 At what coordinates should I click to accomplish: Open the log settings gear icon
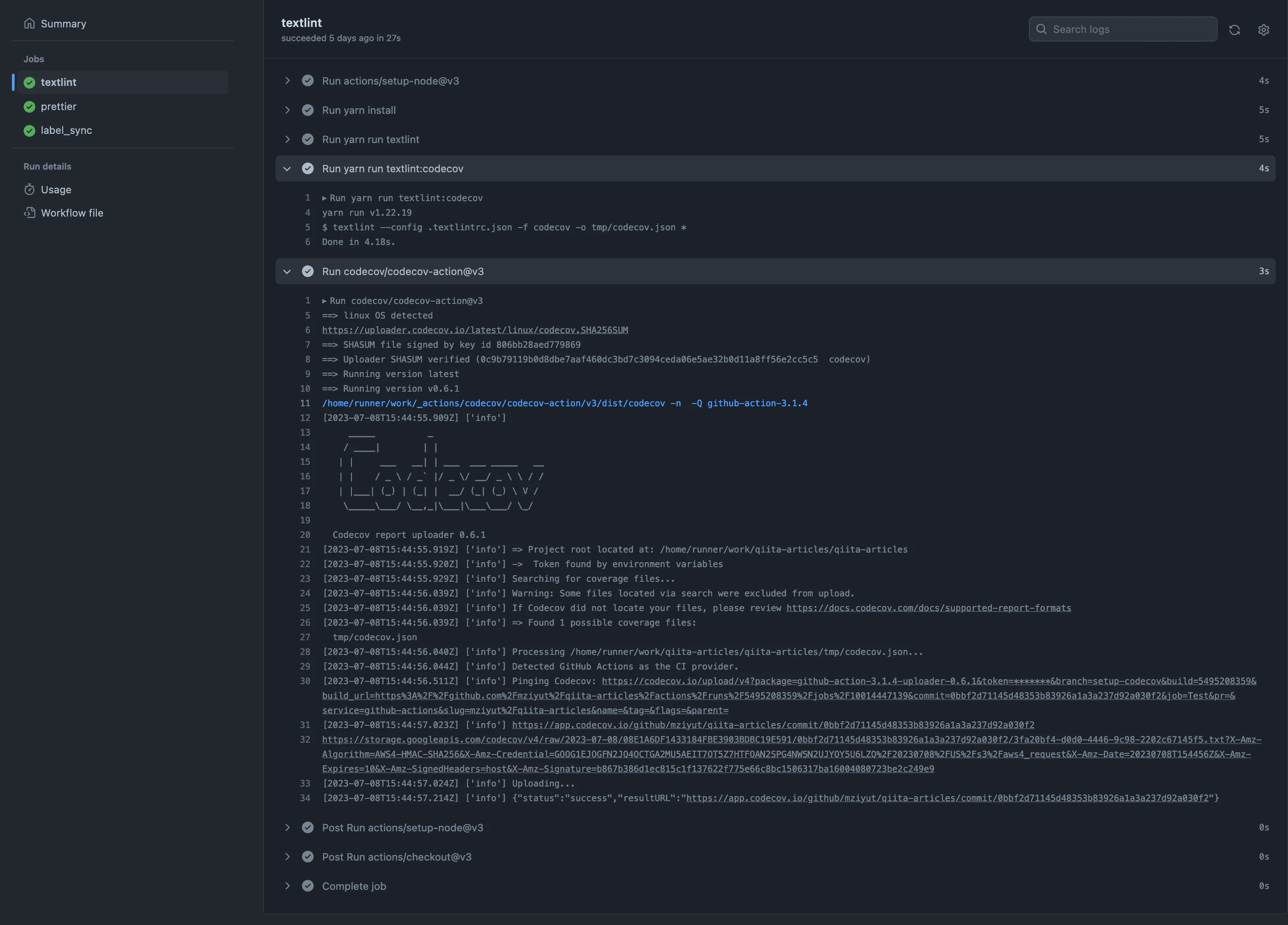1263,30
